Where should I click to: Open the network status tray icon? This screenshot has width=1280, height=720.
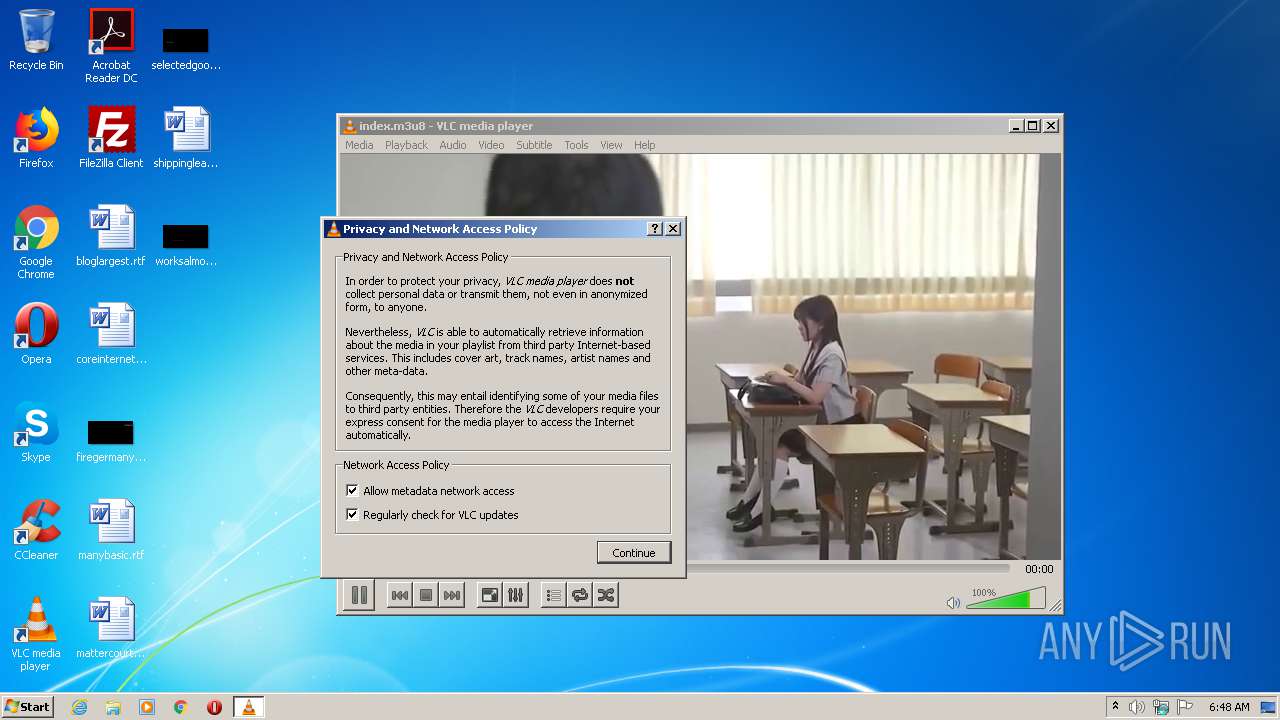(1161, 707)
